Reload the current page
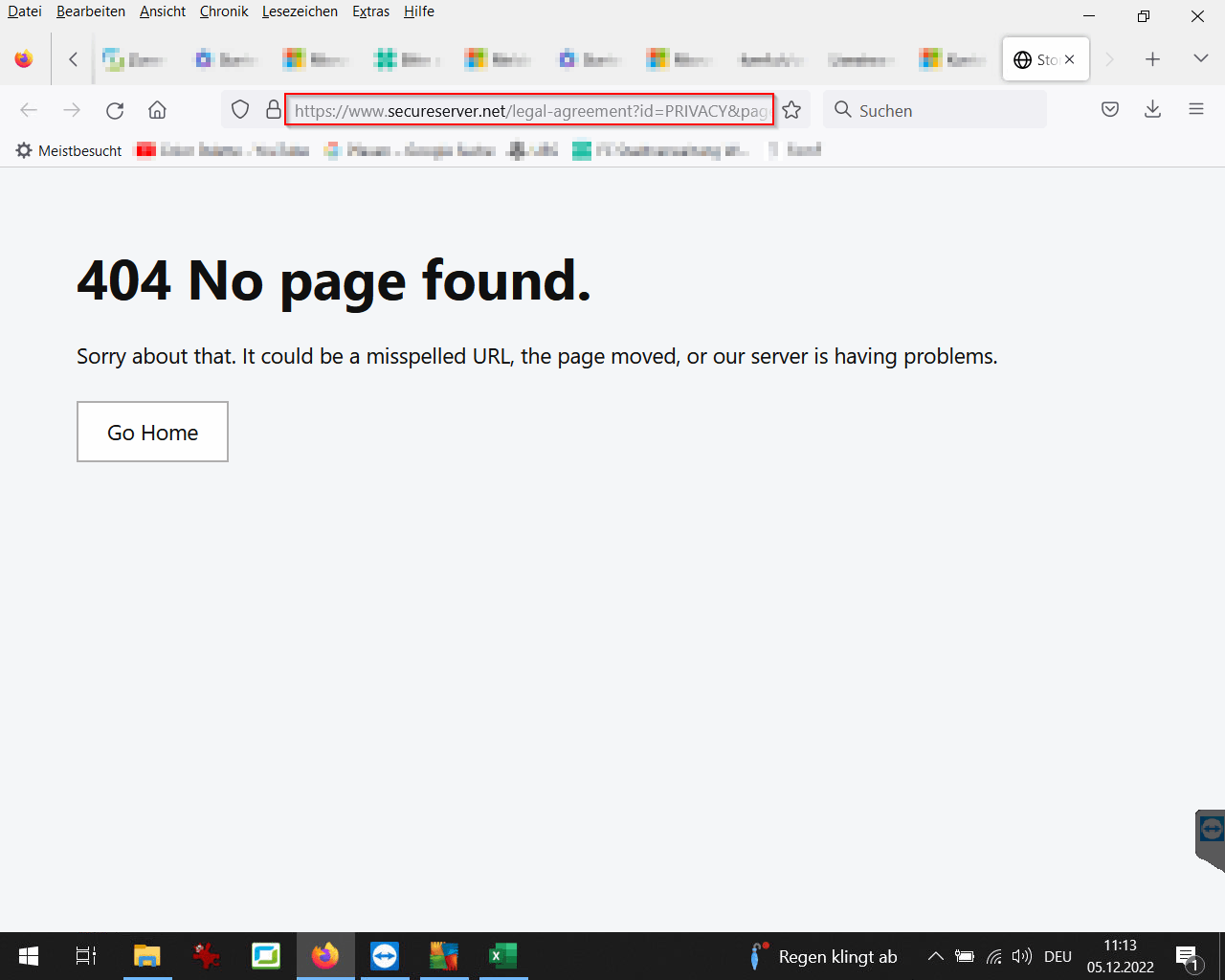Viewport: 1225px width, 980px height. click(x=115, y=110)
